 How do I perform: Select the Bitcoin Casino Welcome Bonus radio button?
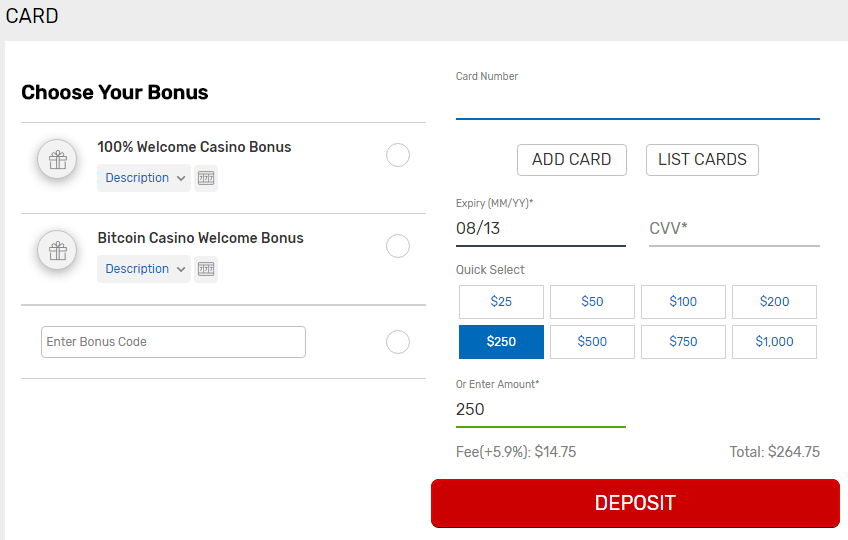tap(398, 246)
